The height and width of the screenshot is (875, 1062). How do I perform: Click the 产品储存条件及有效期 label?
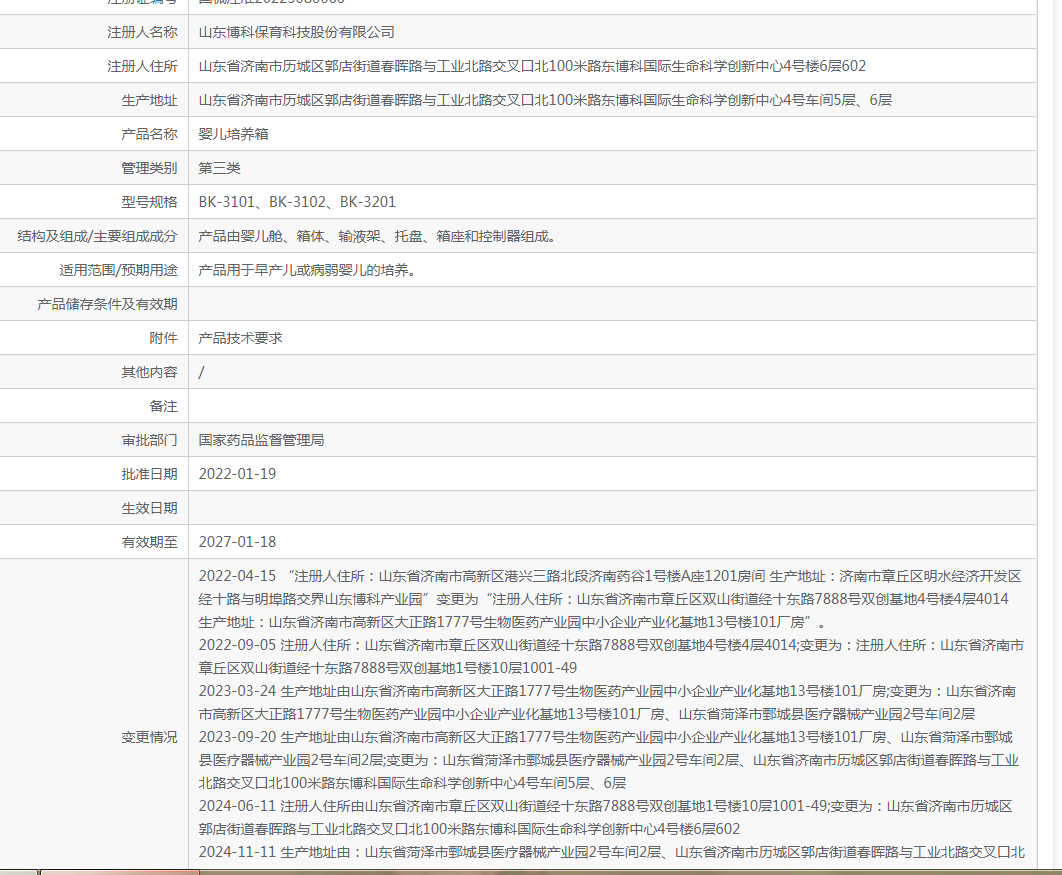coord(107,304)
